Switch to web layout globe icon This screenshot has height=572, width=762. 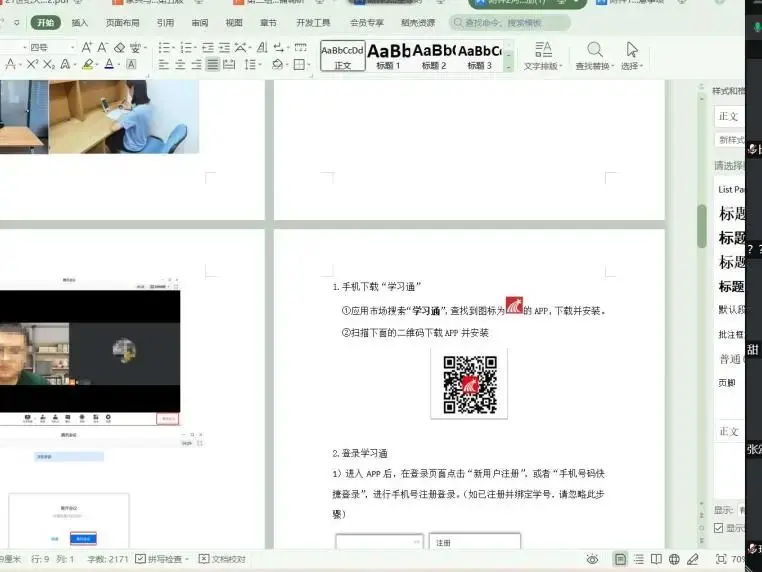tap(674, 559)
